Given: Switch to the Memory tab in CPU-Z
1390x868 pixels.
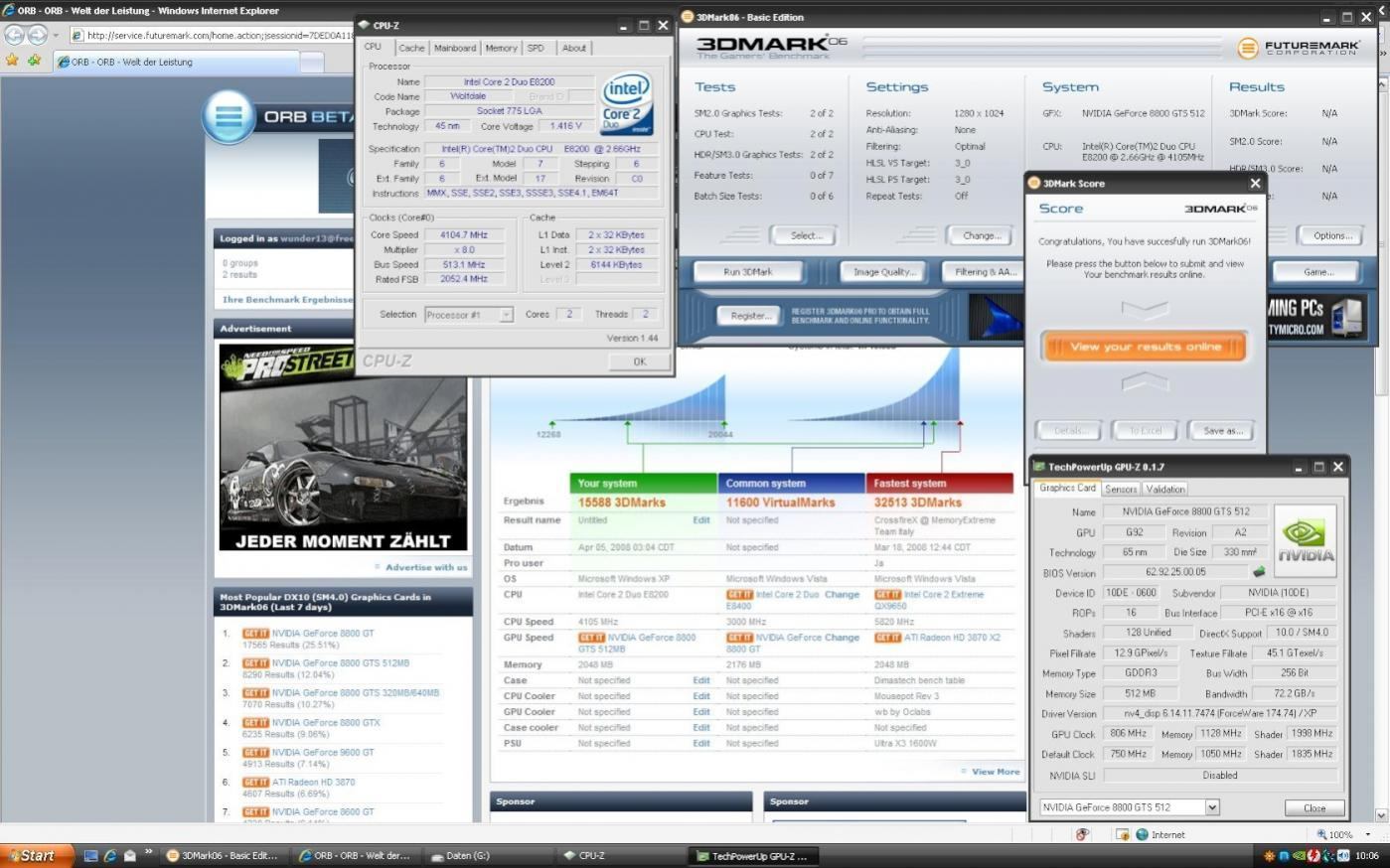Looking at the screenshot, I should click(x=501, y=48).
